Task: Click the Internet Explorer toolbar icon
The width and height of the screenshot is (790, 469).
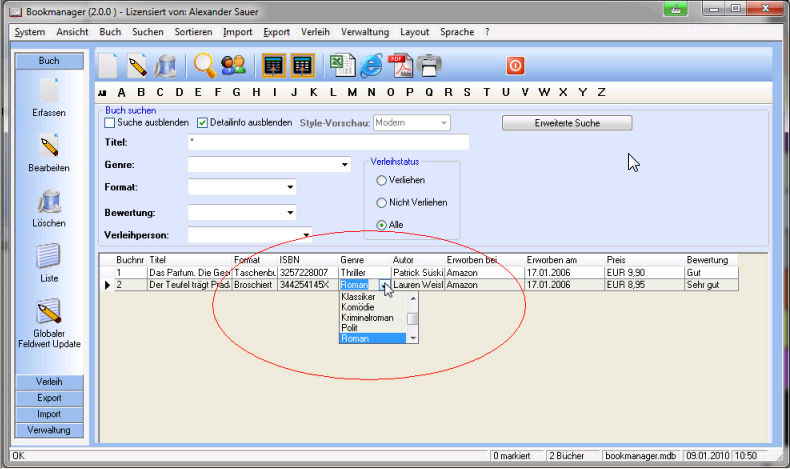Action: (372, 66)
